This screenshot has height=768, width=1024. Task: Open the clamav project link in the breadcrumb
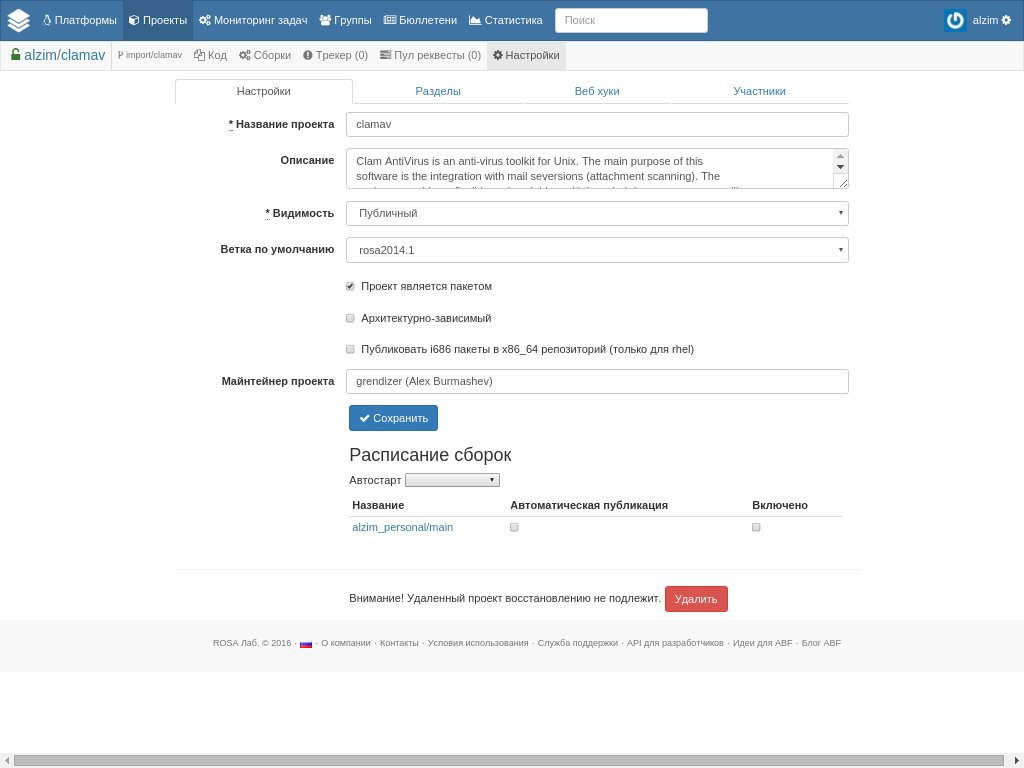tap(83, 55)
